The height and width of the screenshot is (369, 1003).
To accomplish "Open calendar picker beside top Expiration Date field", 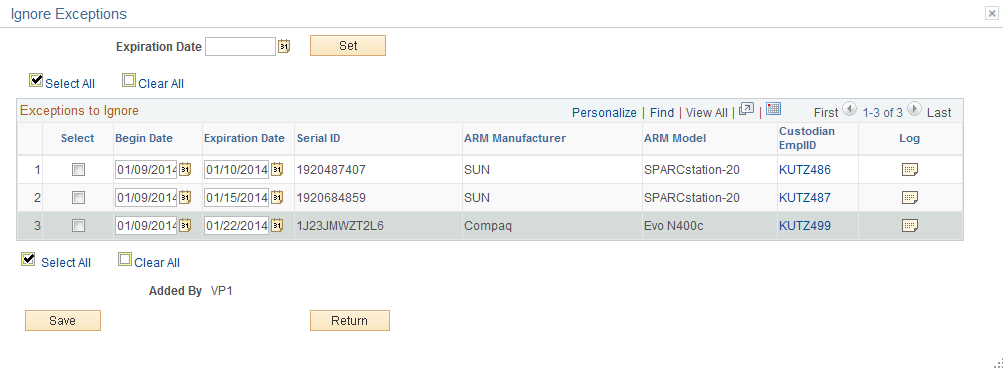I will (x=284, y=46).
